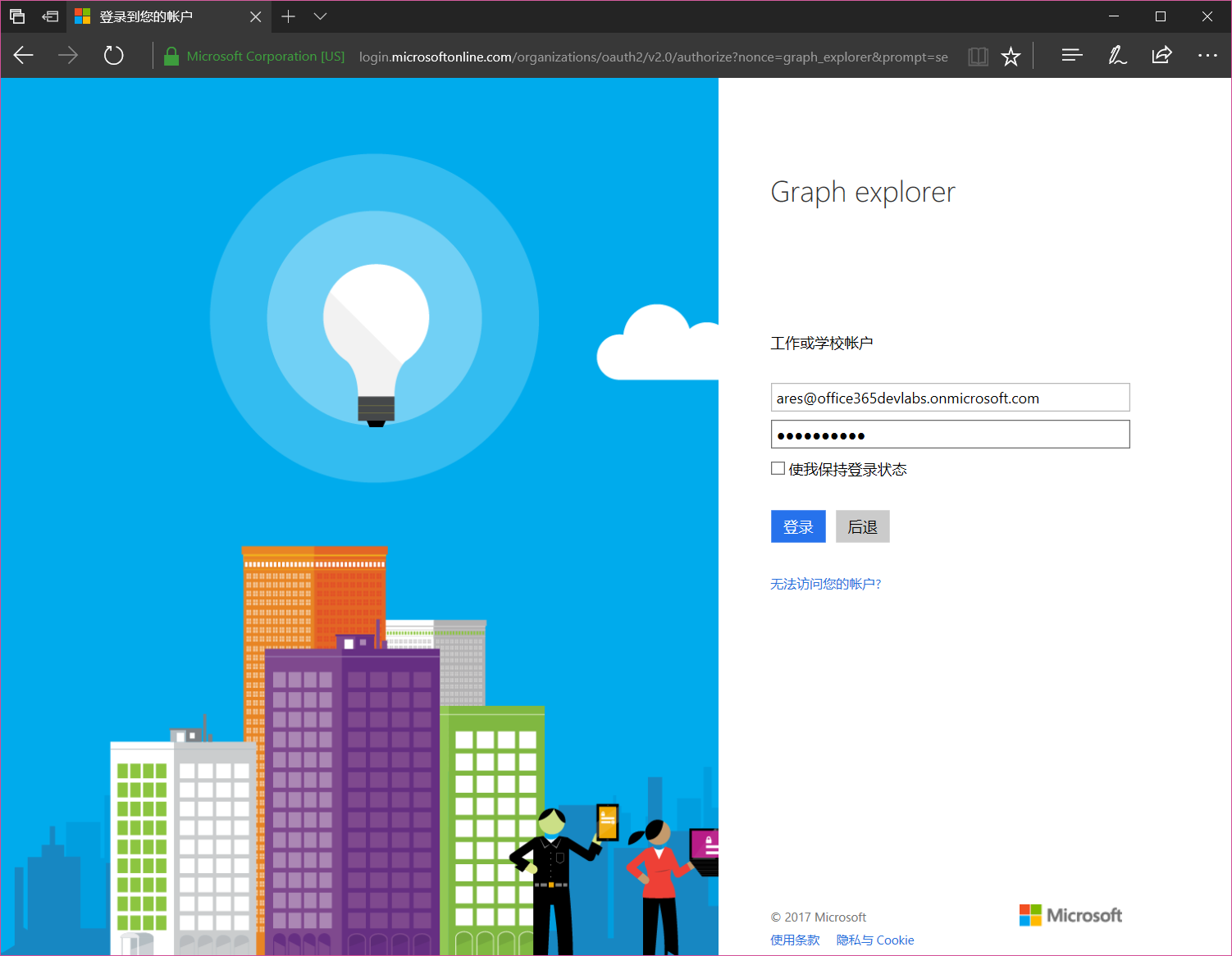Click the browser forward arrow
The height and width of the screenshot is (956, 1232).
tap(68, 56)
